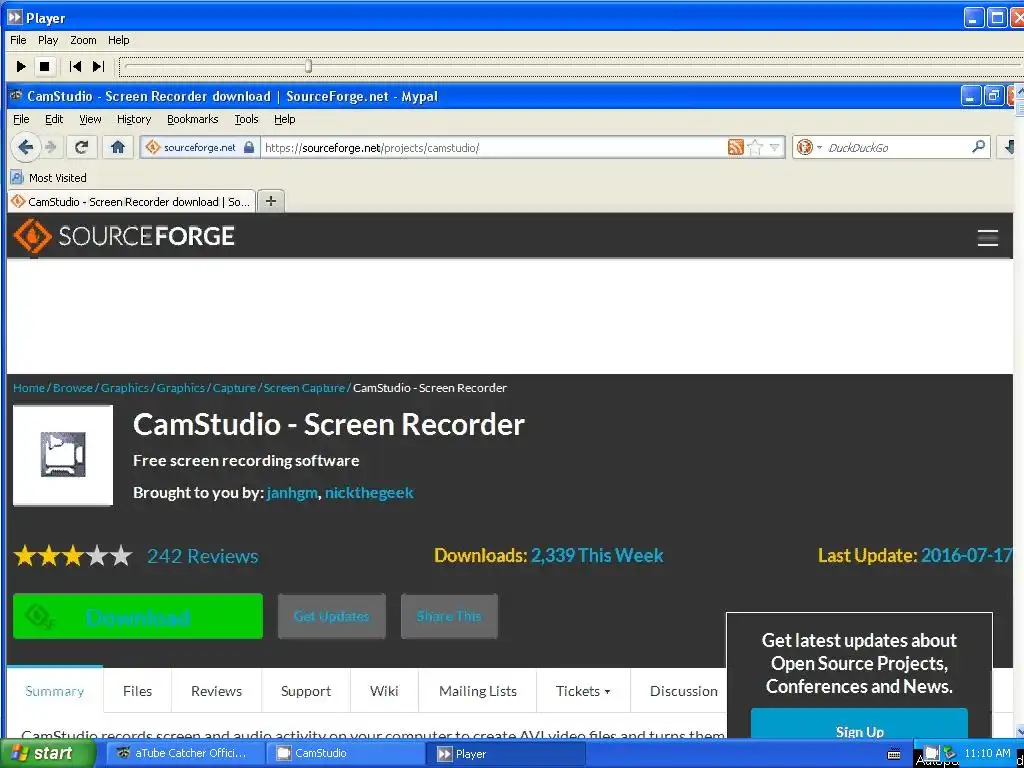Click the Player seek slider thumb

[x=308, y=66]
